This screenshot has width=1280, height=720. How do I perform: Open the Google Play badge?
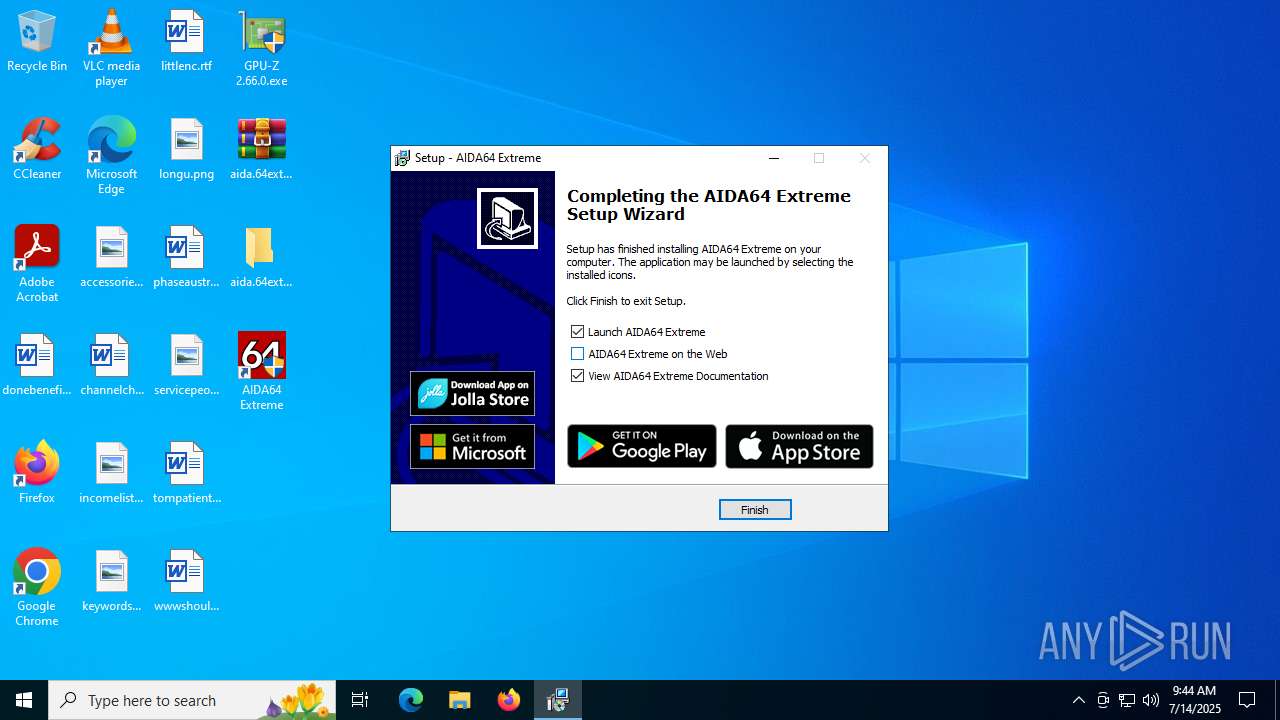pyautogui.click(x=642, y=446)
